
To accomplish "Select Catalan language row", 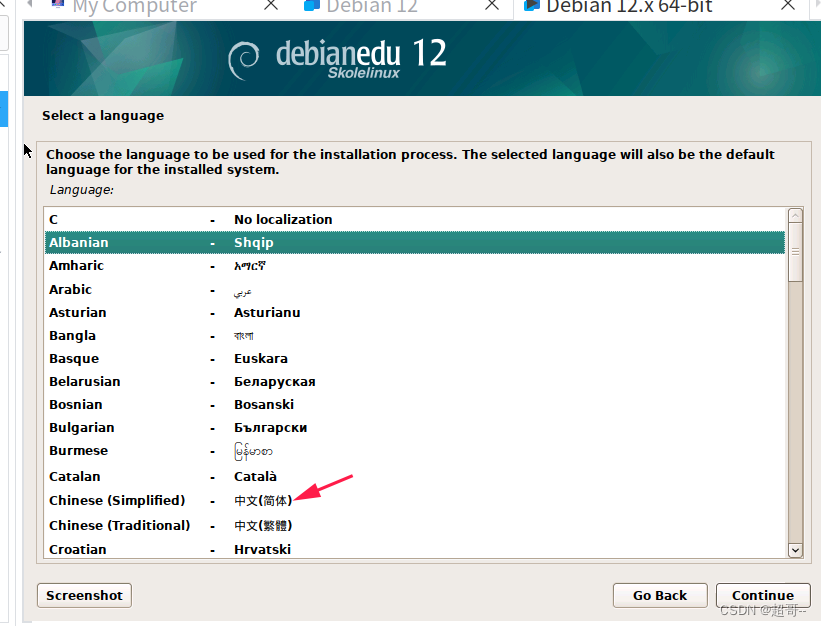I will (415, 476).
